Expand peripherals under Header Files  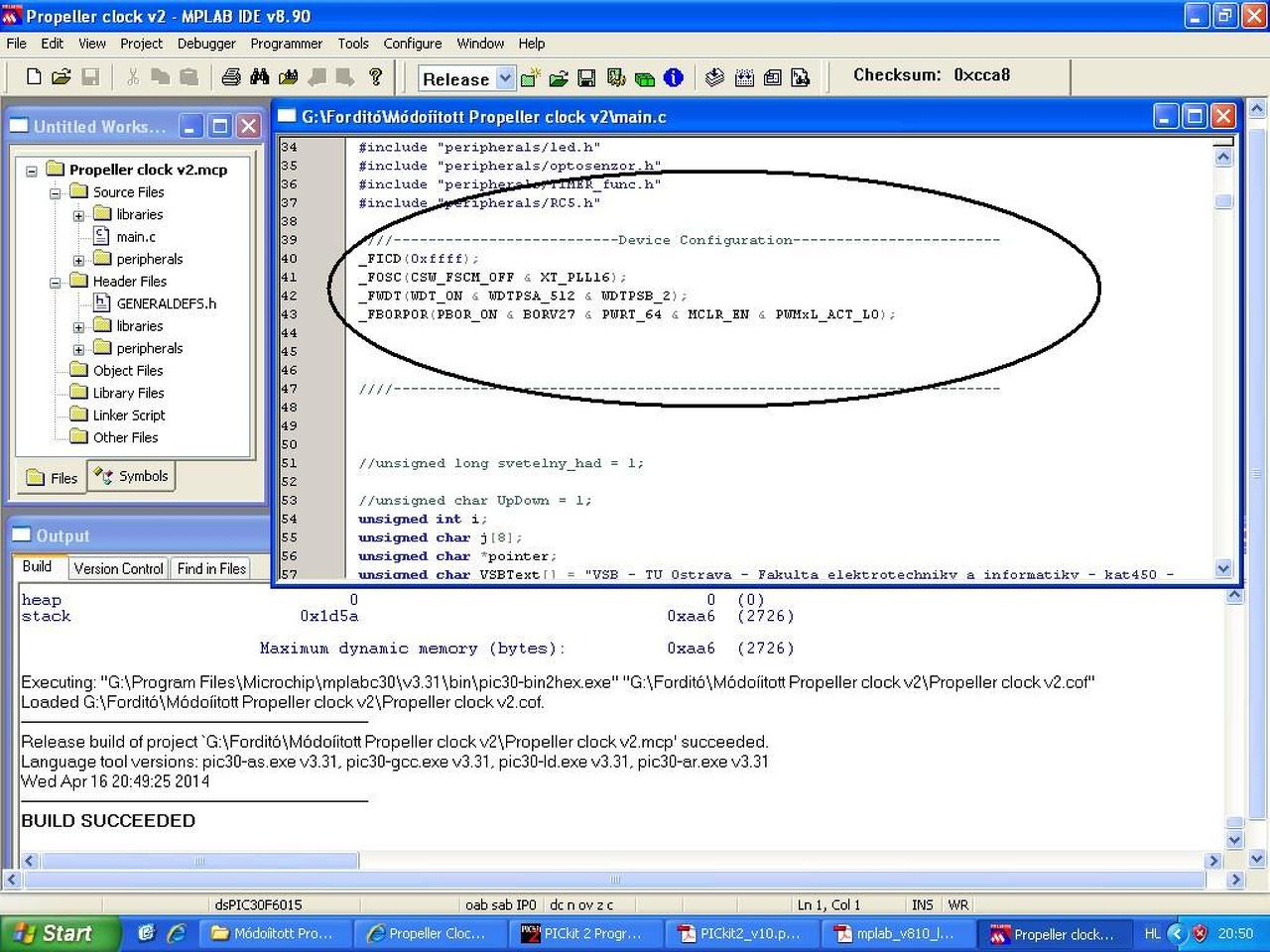pos(78,349)
